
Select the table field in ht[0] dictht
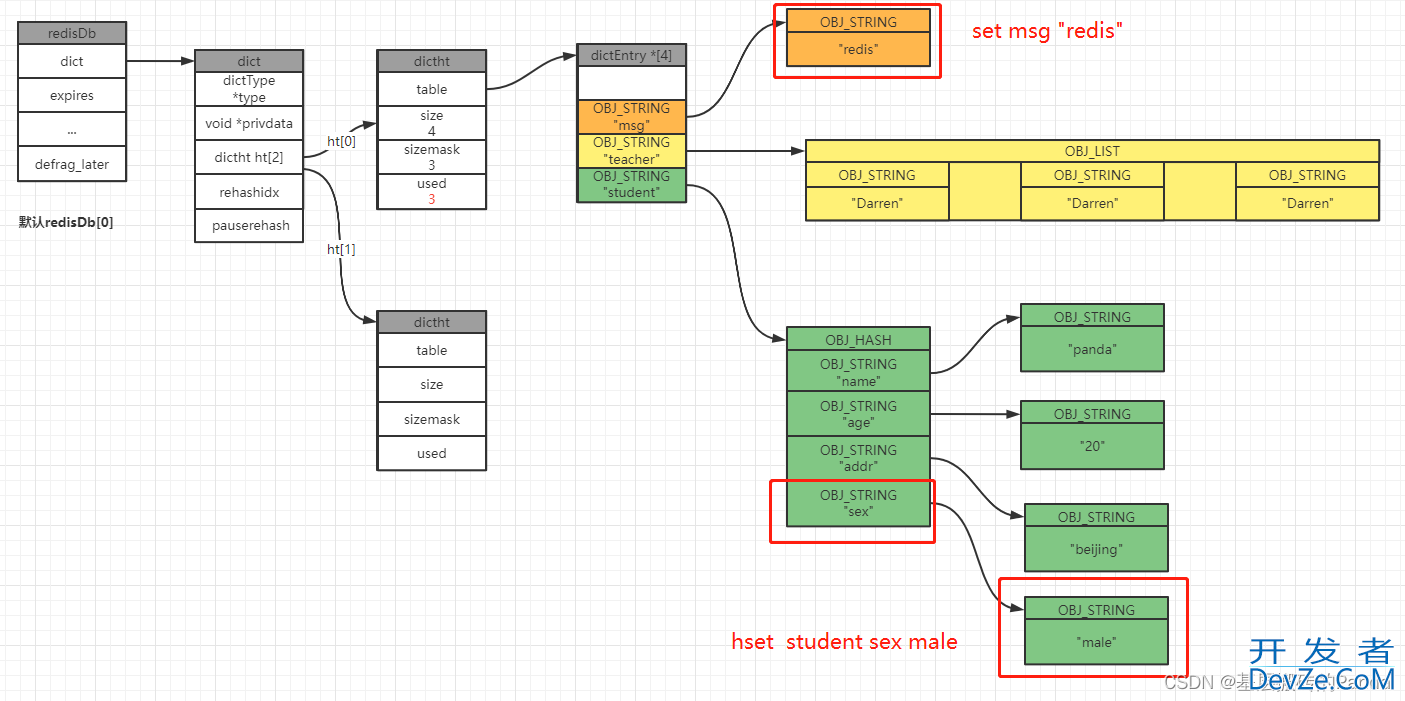(x=431, y=89)
